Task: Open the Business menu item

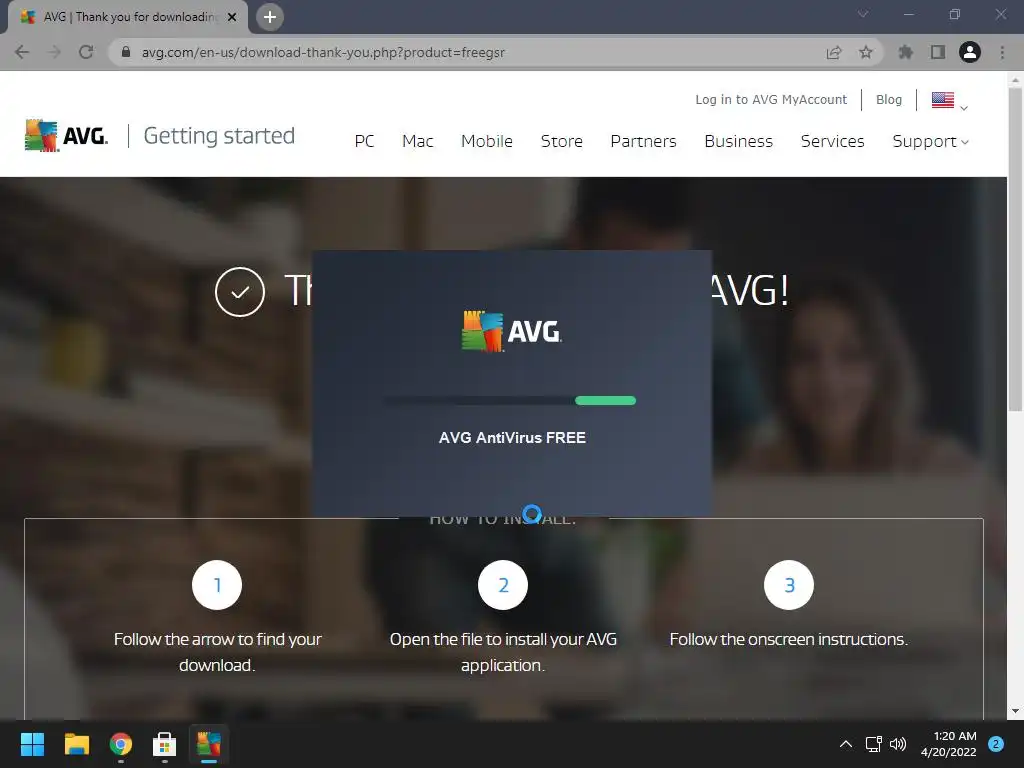Action: [739, 141]
